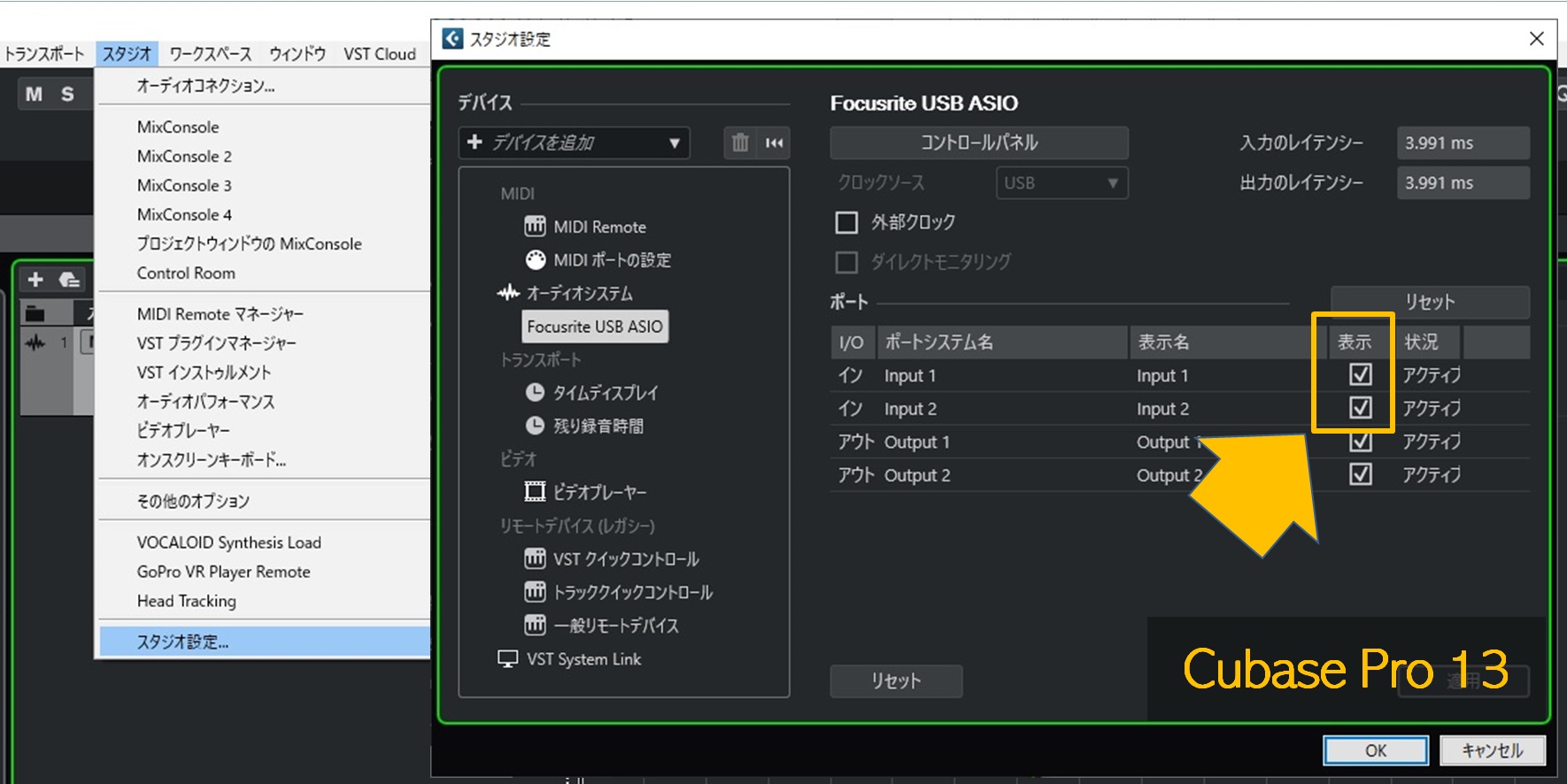Click the trash icon to remove device

click(x=740, y=142)
